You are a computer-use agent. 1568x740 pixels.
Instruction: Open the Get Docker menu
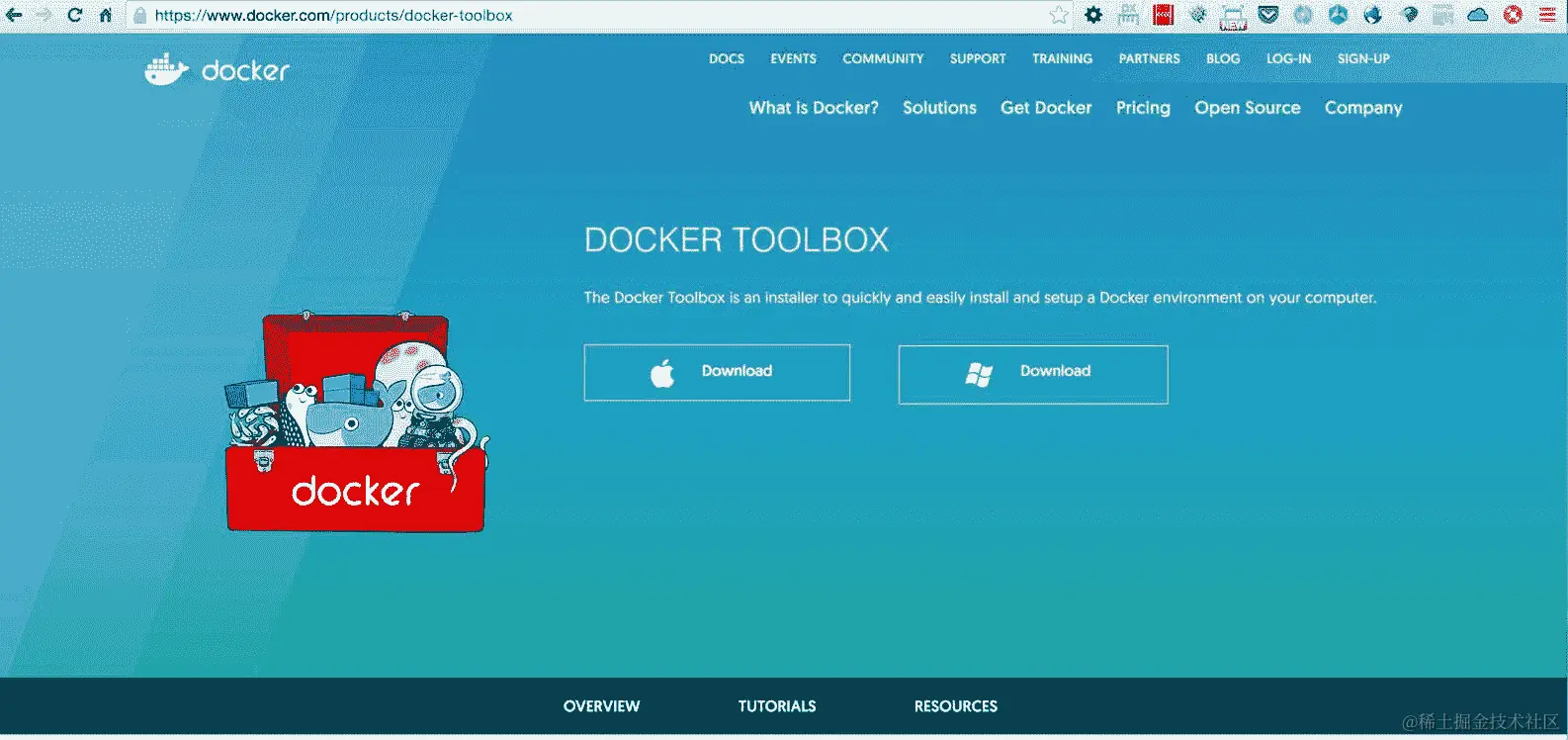pyautogui.click(x=1046, y=108)
